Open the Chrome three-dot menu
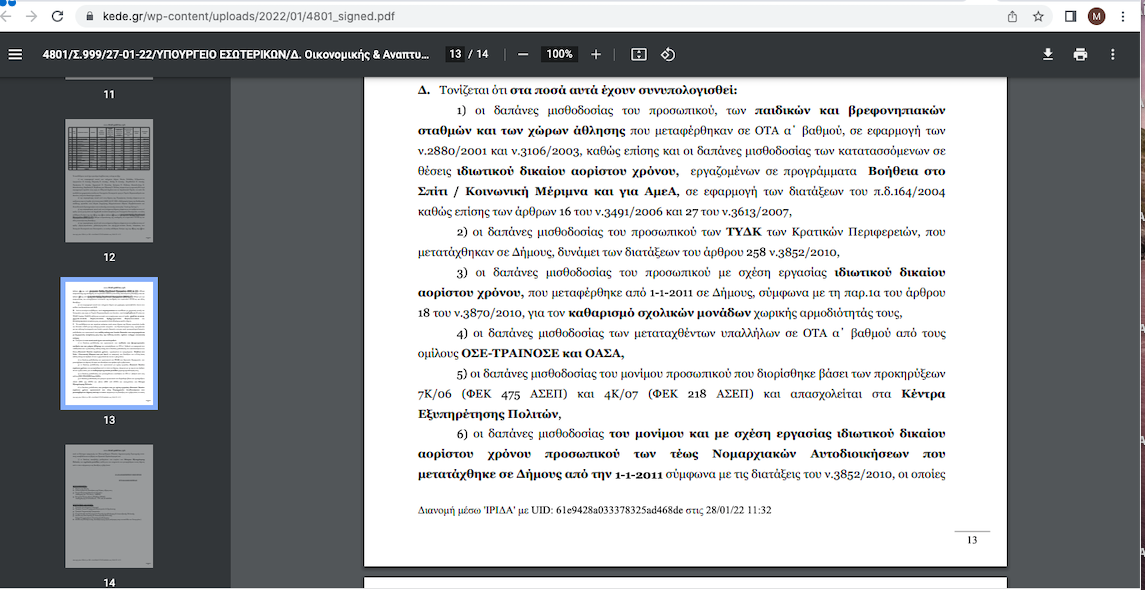 click(1122, 16)
